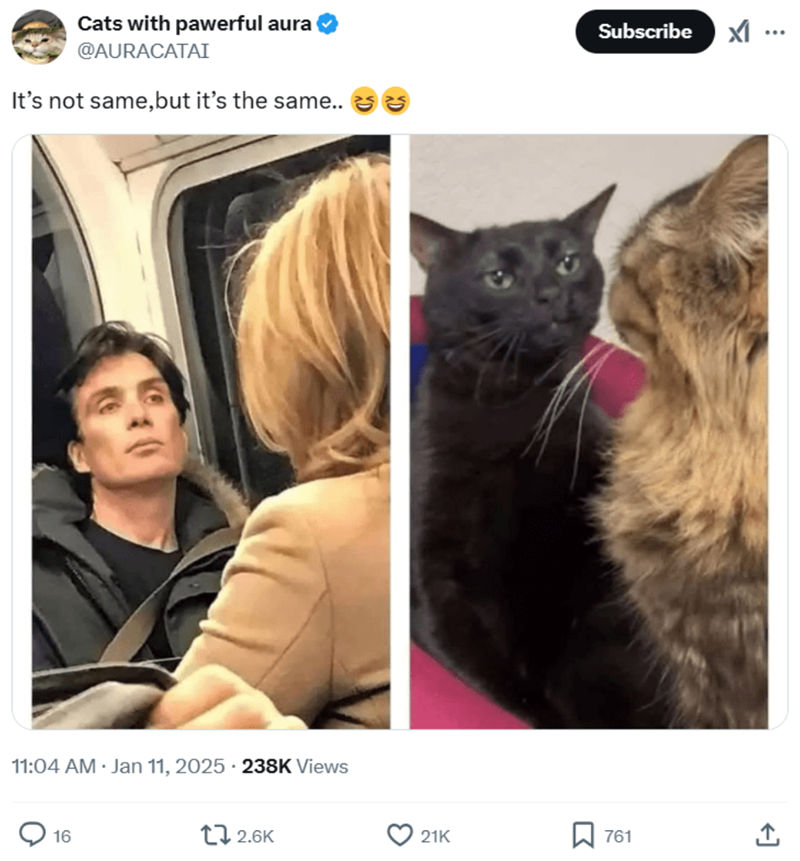Open the left photo of man on train

point(210,431)
